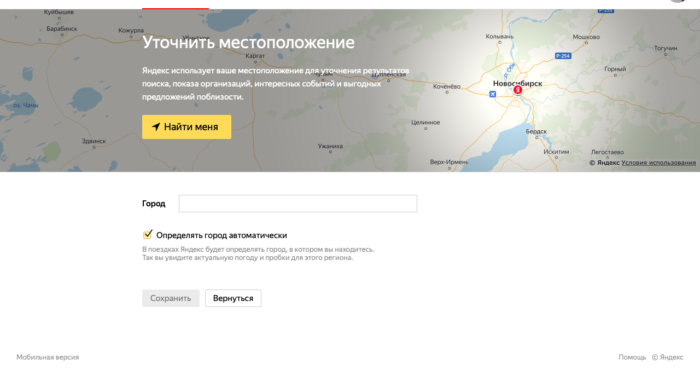Open the Условия использования map link
Screen dimensions: 700x376
point(658,163)
